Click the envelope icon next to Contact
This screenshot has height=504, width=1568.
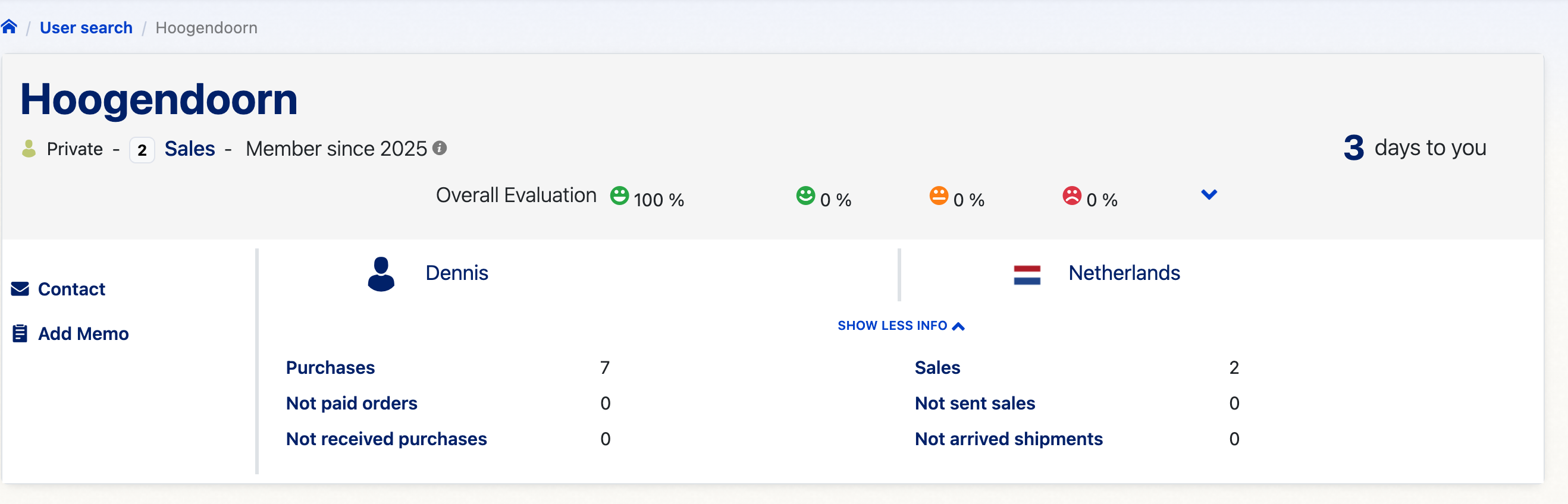[x=20, y=289]
